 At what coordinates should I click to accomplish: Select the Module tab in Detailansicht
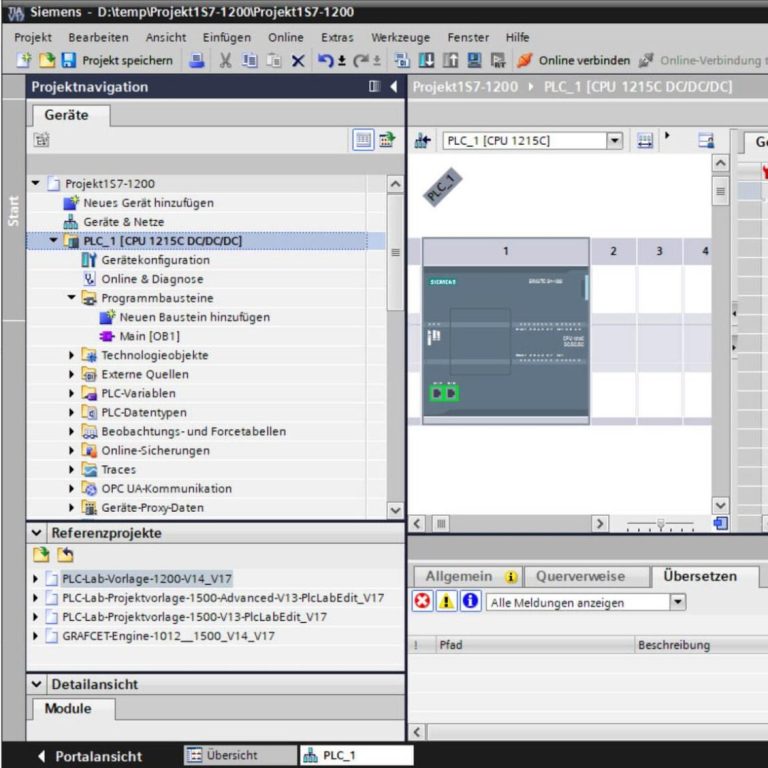pos(68,709)
